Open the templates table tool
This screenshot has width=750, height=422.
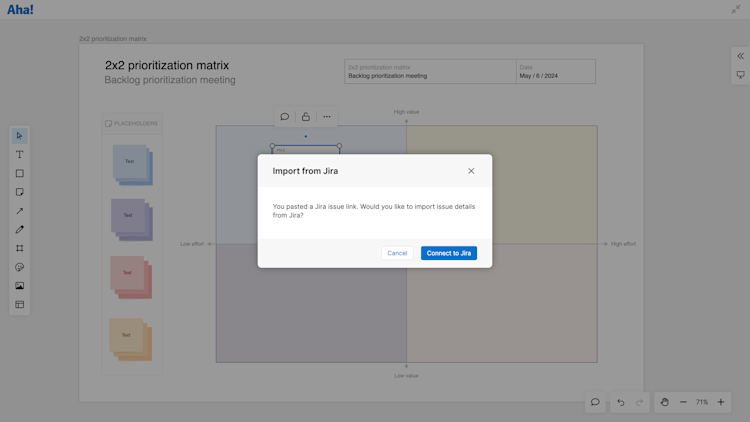pyautogui.click(x=20, y=304)
